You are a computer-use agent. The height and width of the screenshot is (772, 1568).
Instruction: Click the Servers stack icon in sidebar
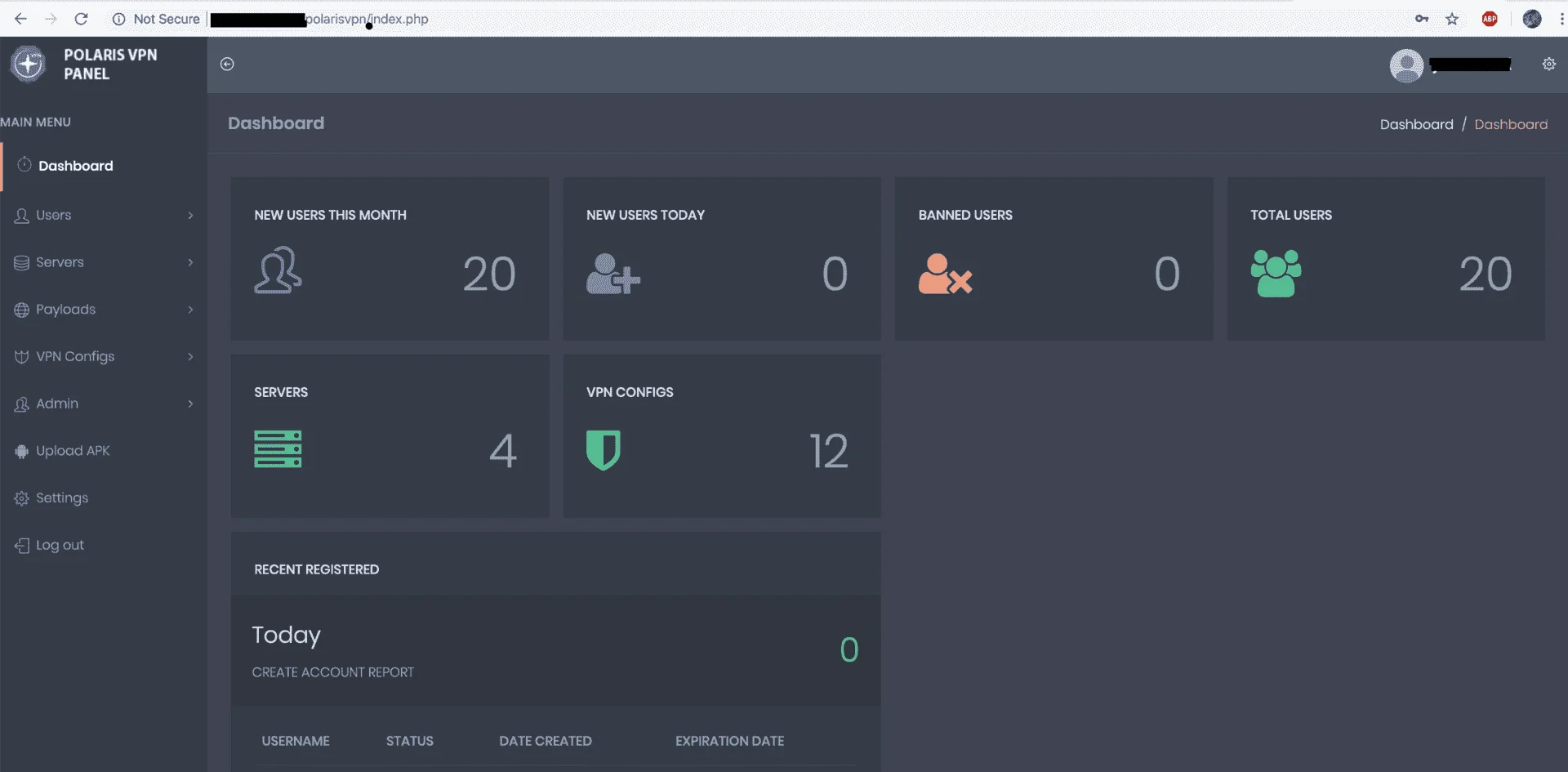click(22, 262)
